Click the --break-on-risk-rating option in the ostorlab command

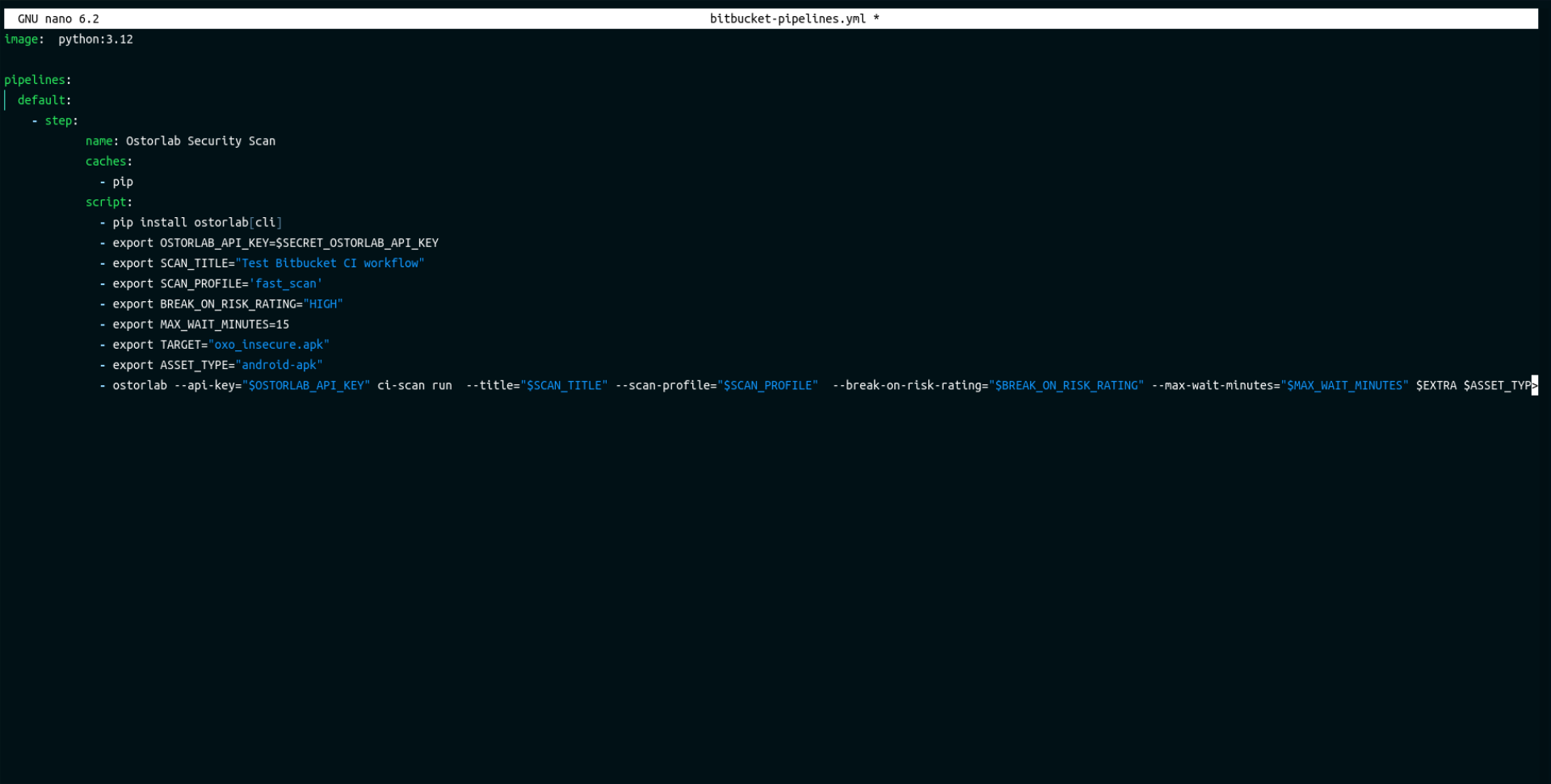click(910, 386)
